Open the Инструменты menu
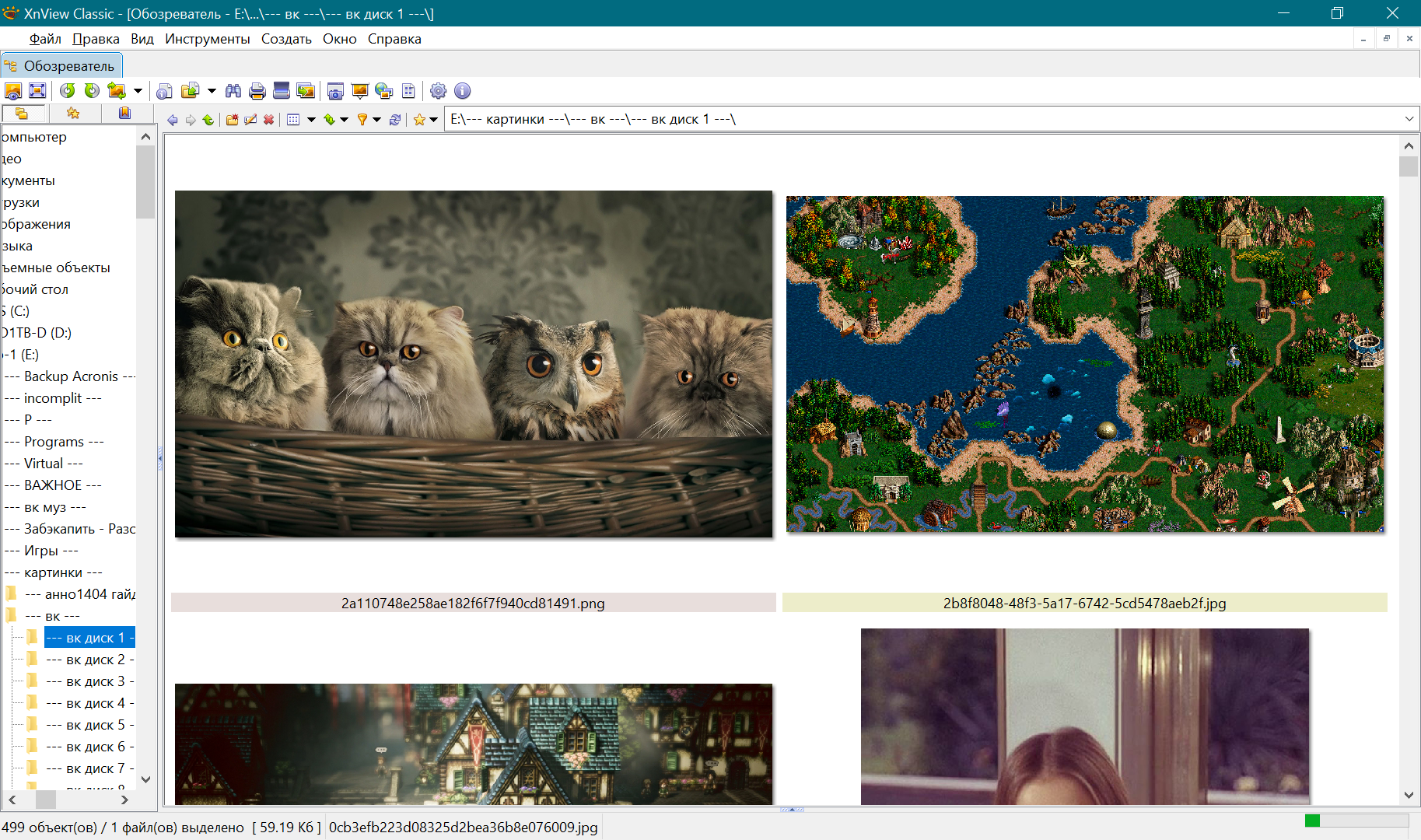This screenshot has height=840, width=1421. [207, 39]
